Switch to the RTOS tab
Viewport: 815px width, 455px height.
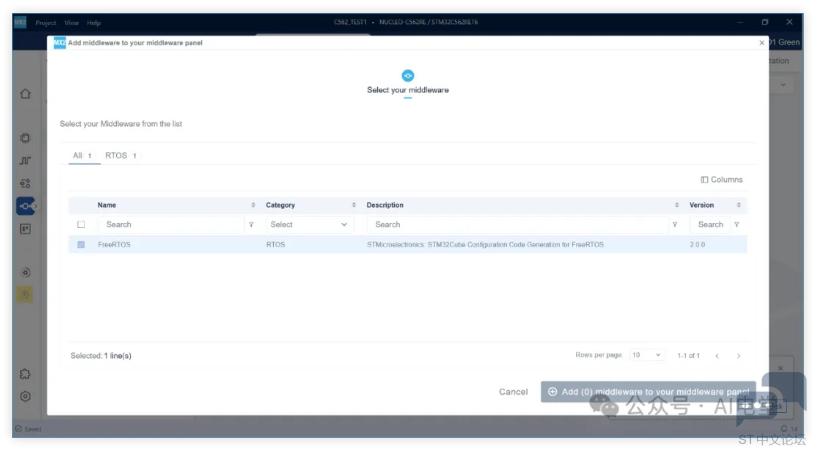(120, 156)
